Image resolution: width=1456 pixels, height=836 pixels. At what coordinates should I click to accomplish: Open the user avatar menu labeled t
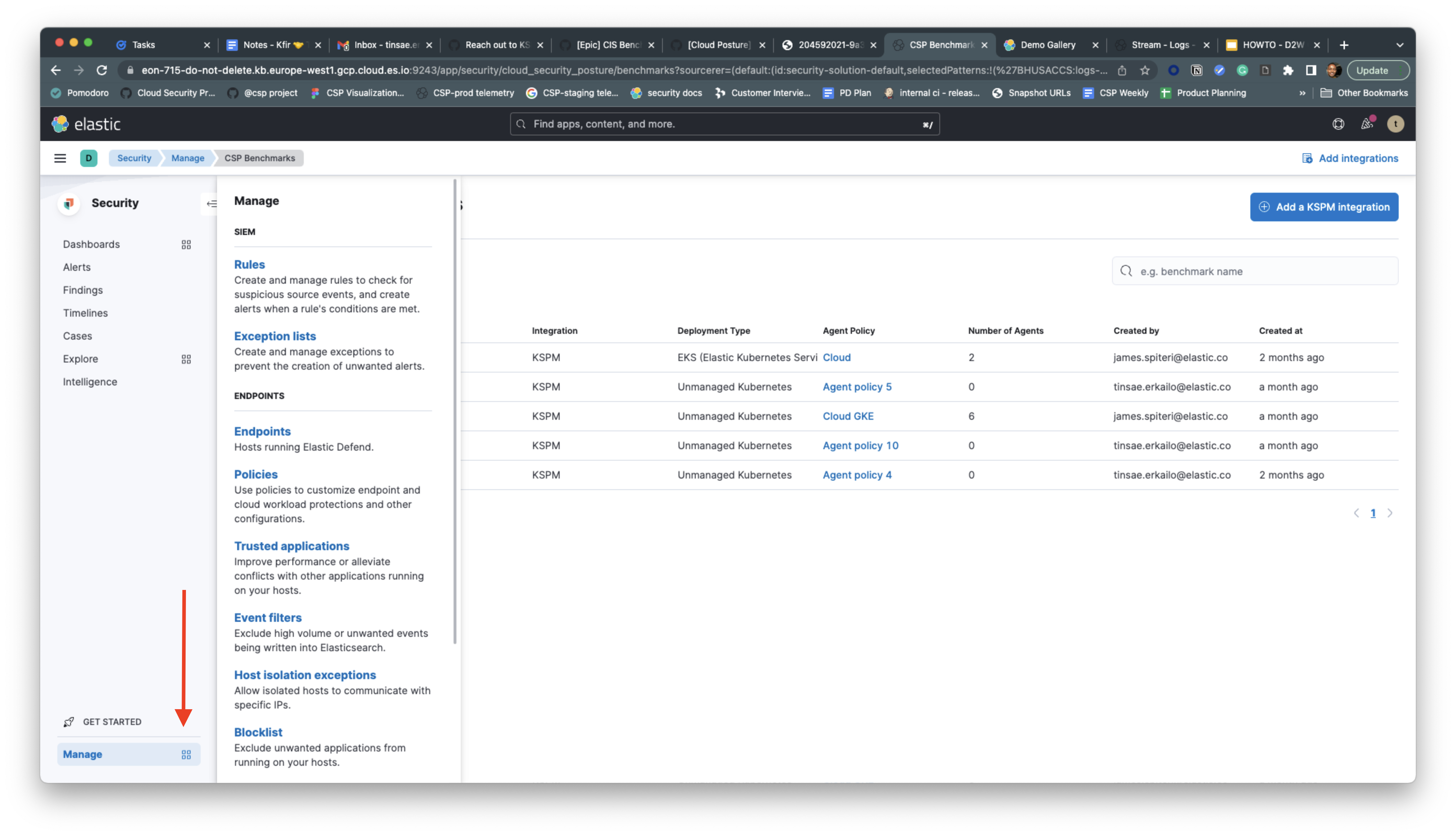[1396, 124]
